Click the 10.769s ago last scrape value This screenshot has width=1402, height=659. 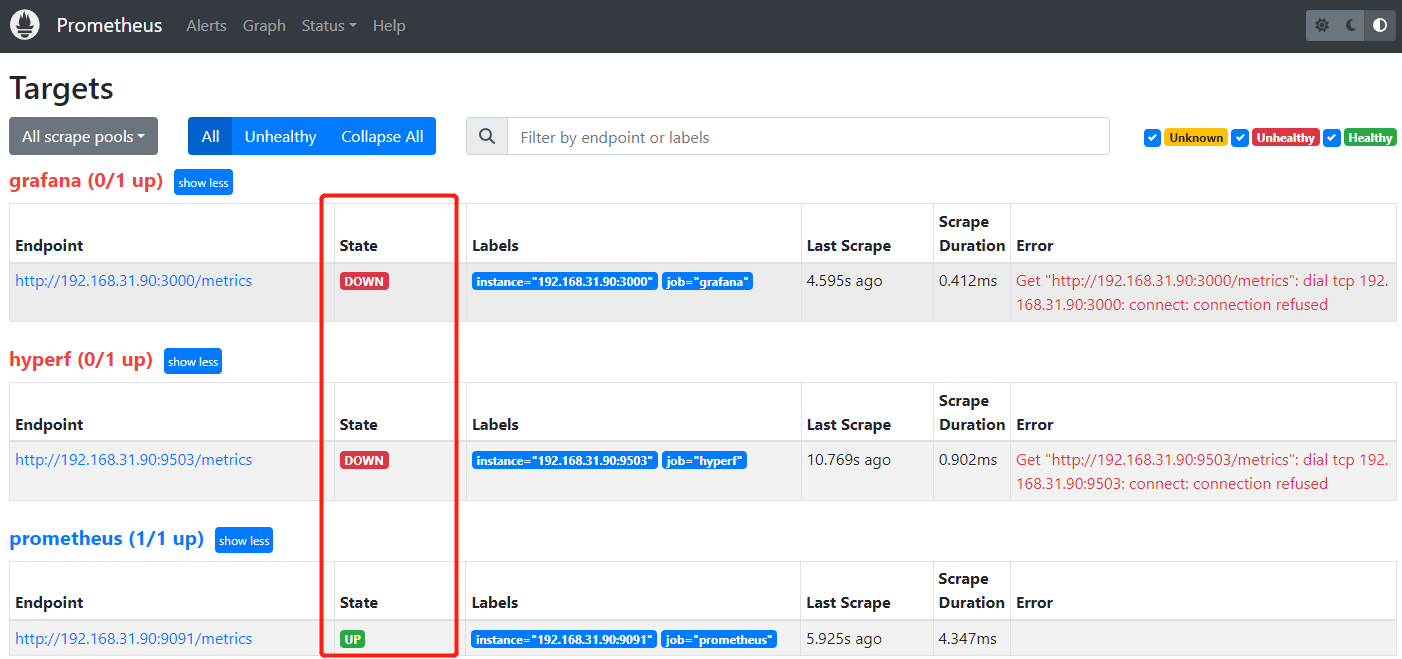click(848, 460)
